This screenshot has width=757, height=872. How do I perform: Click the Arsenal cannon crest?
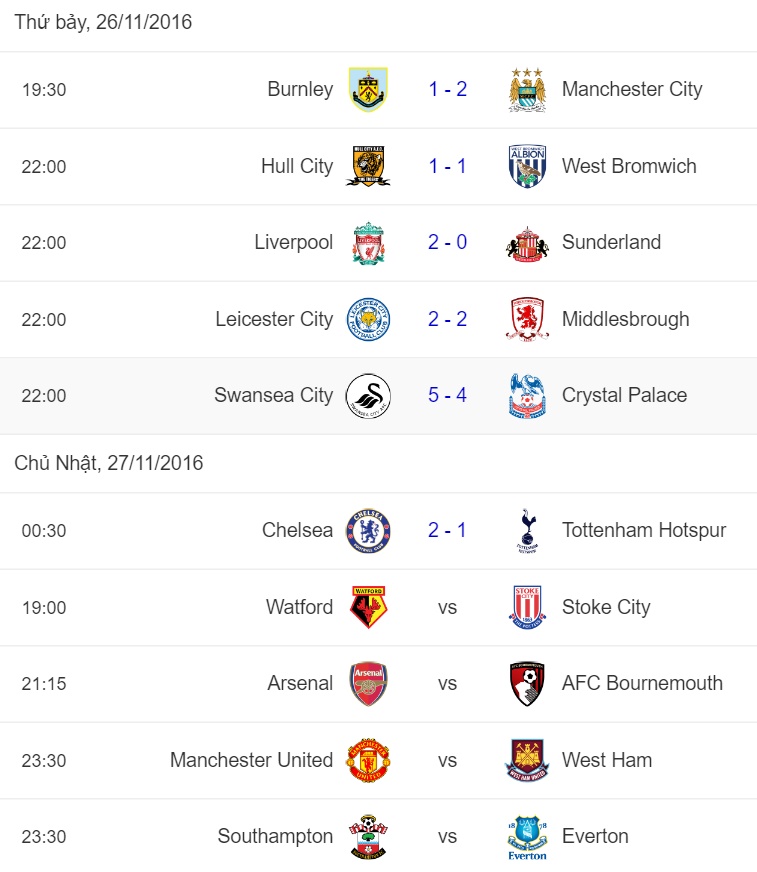[x=368, y=684]
